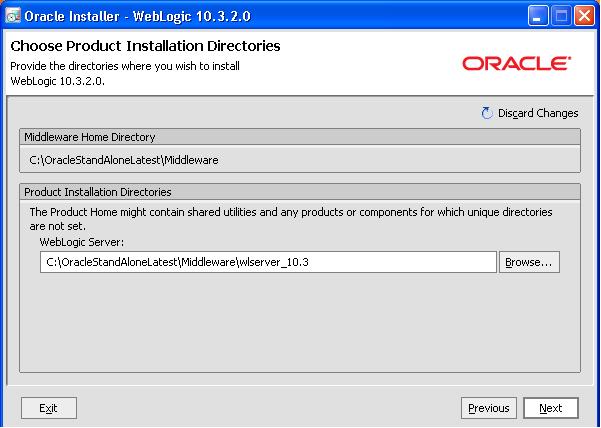Click the Middleware Home Directory section header
Image resolution: width=601 pixels, height=428 pixels.
[x=90, y=137]
